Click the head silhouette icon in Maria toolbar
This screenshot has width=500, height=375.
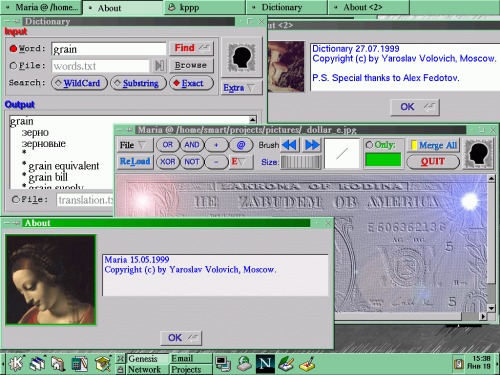pos(478,153)
